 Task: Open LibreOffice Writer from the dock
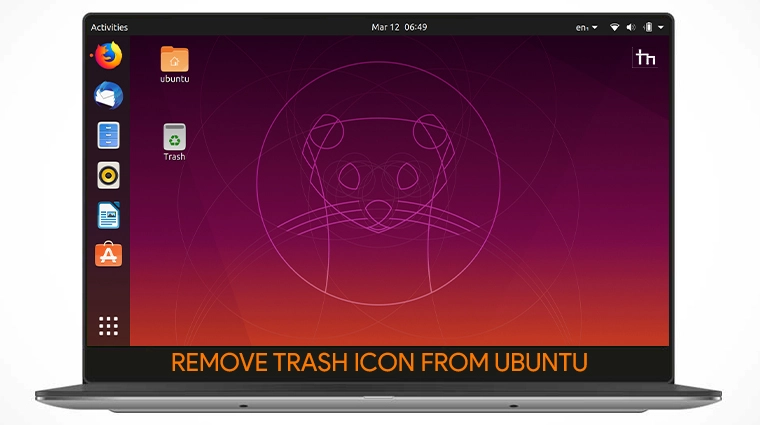click(x=108, y=215)
